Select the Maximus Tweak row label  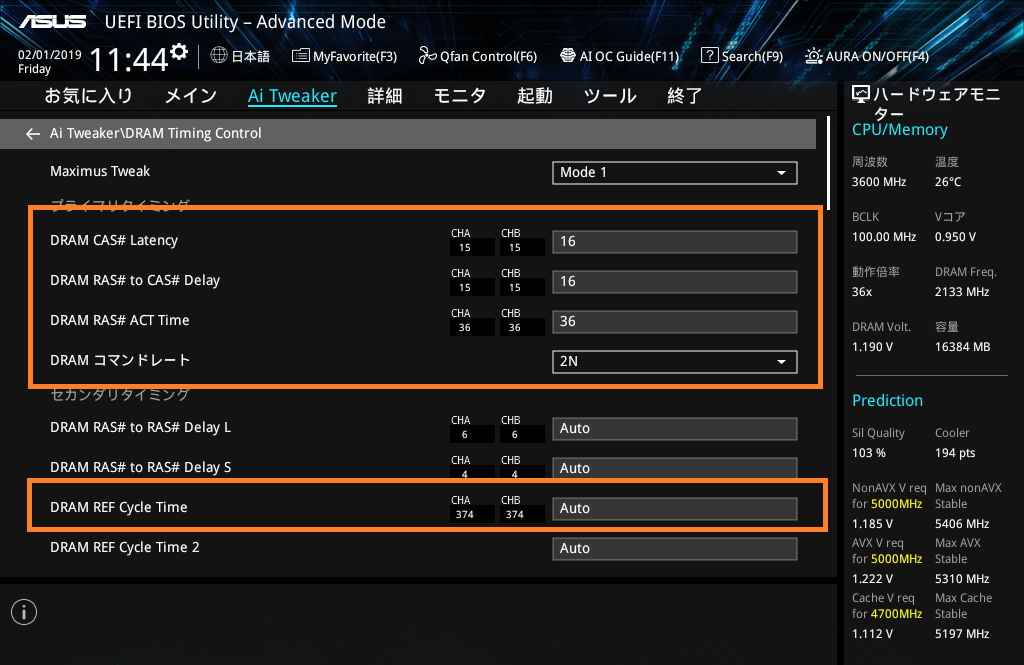click(100, 171)
